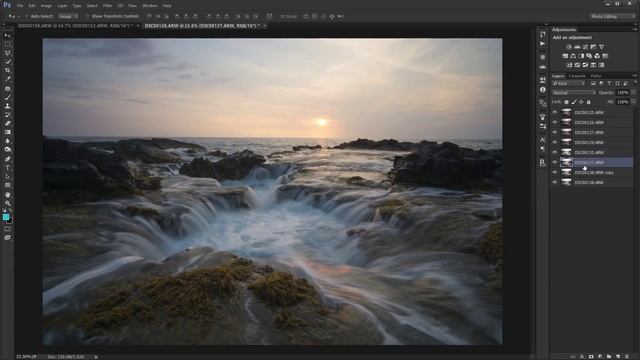Select the Zoom tool
The height and width of the screenshot is (360, 640).
7,203
